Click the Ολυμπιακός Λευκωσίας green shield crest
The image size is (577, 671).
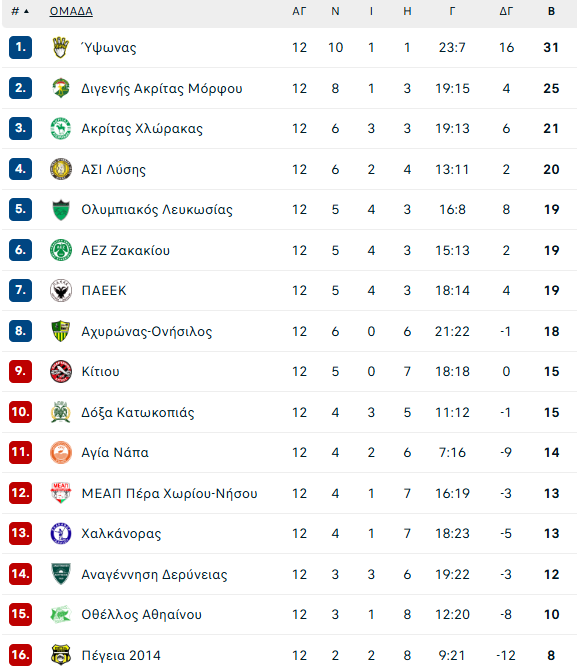point(61,210)
